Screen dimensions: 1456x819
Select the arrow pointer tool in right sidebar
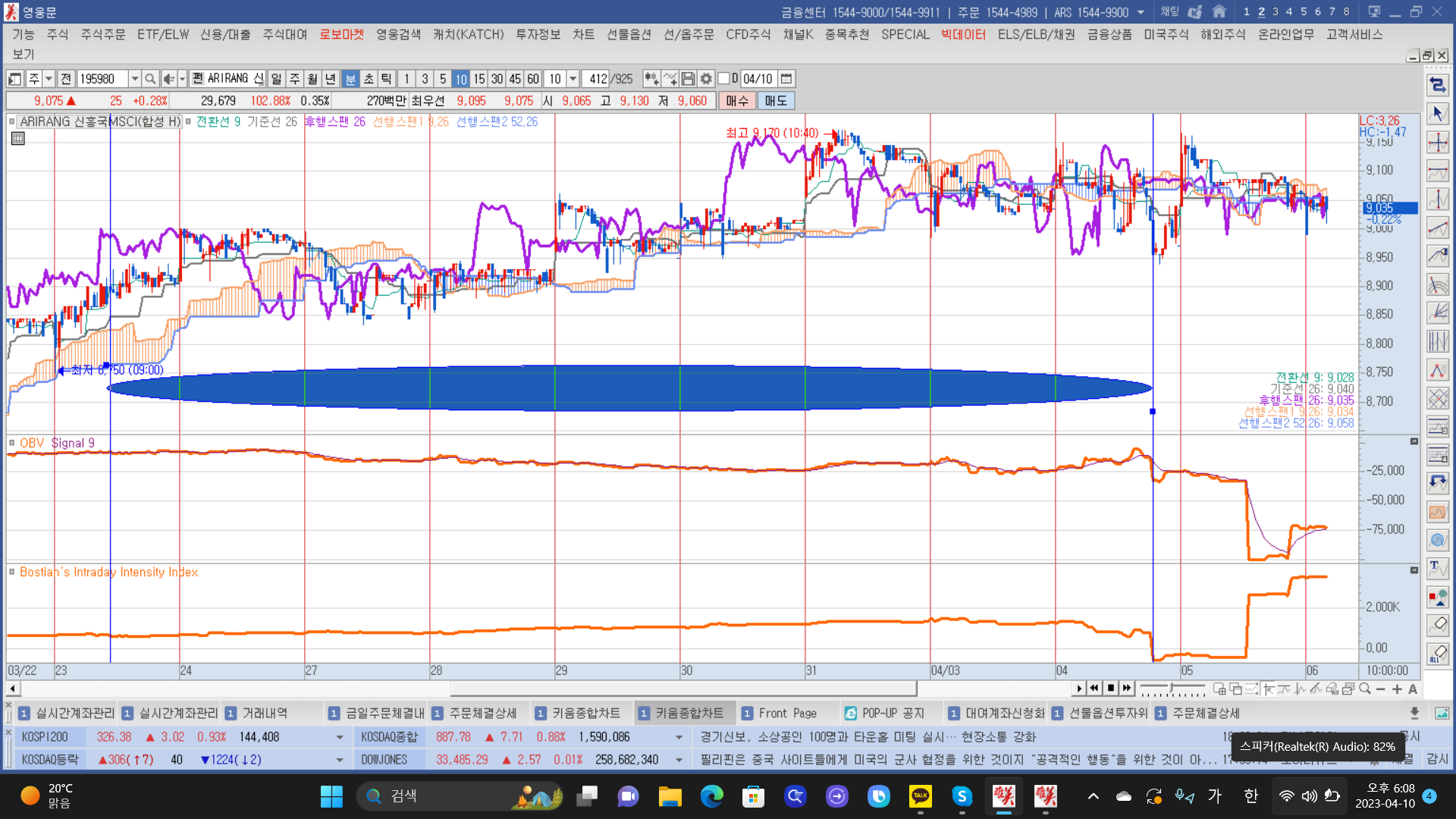(1437, 114)
